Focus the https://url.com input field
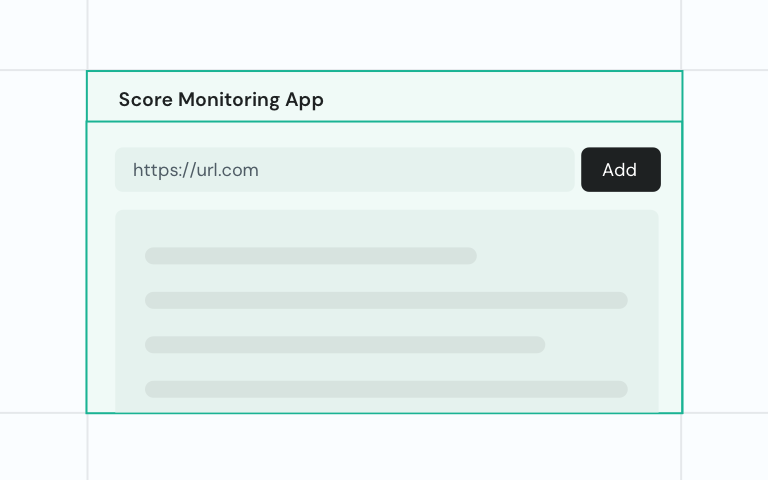Image resolution: width=768 pixels, height=480 pixels. [x=344, y=170]
